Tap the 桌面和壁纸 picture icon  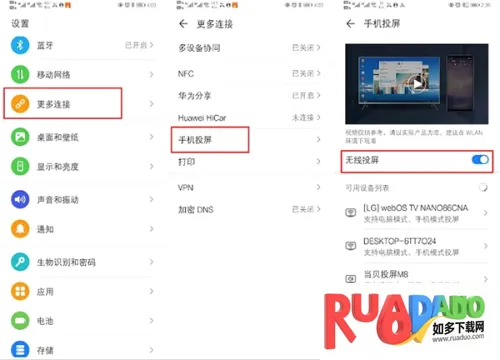pyautogui.click(x=20, y=137)
